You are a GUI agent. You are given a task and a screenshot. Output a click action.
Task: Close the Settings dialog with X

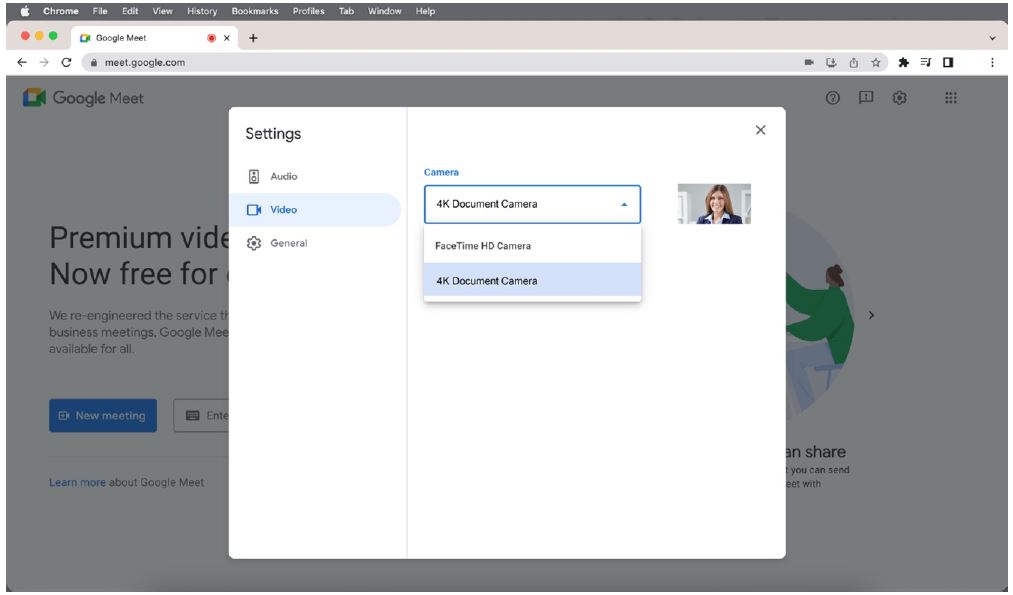(x=760, y=130)
